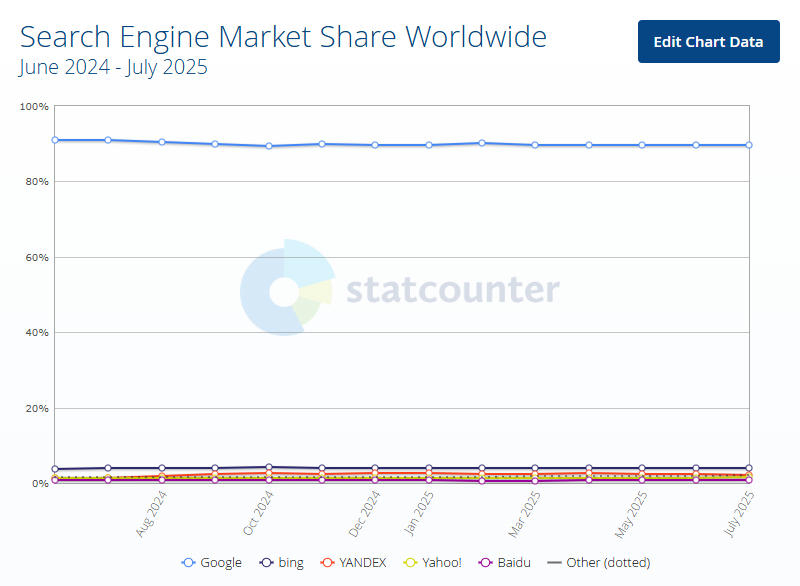The width and height of the screenshot is (800, 586).
Task: Toggle the Google series in the legend
Action: point(212,562)
